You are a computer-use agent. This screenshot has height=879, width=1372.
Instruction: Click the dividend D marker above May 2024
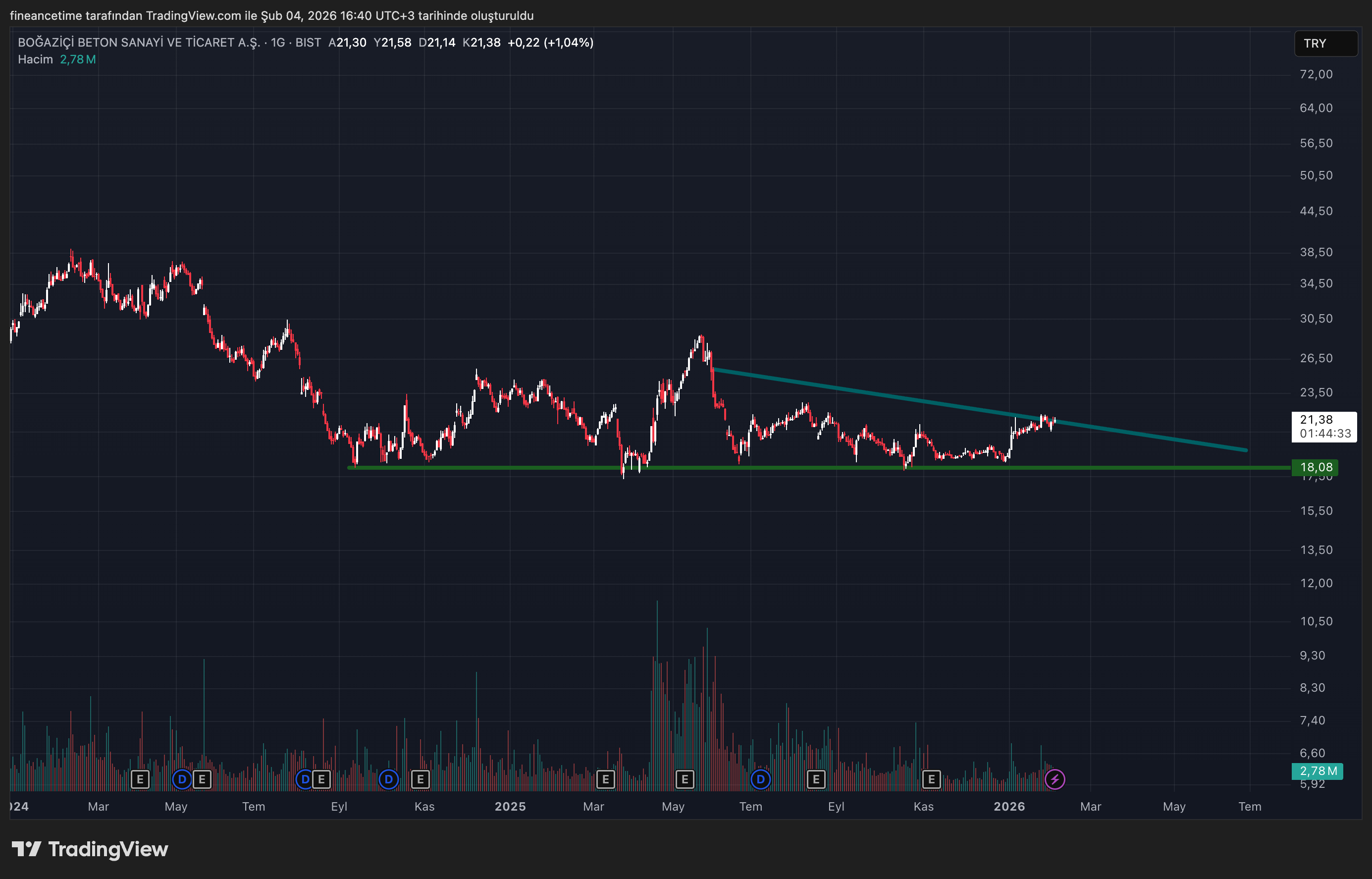pyautogui.click(x=181, y=779)
